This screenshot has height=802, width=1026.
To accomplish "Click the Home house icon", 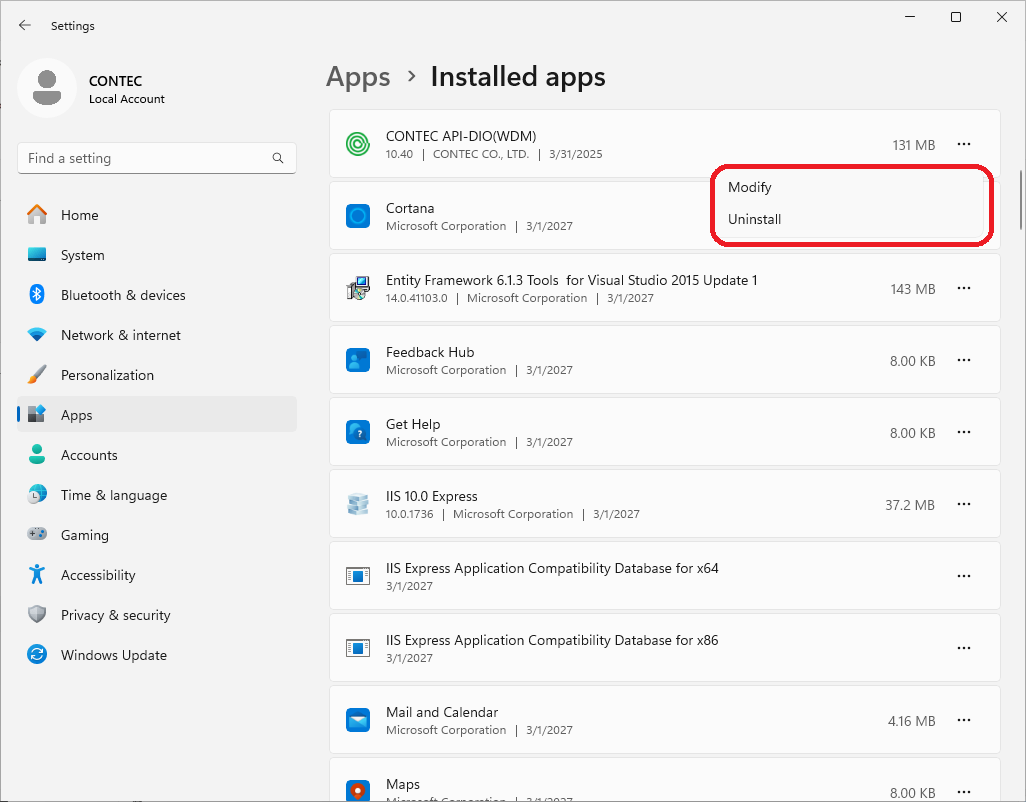I will [x=37, y=215].
